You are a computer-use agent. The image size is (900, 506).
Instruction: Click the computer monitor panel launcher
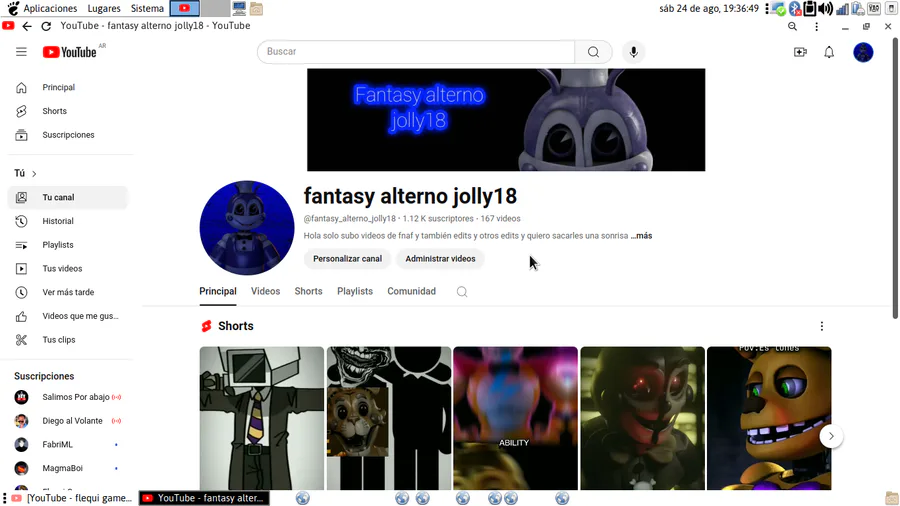tap(239, 9)
